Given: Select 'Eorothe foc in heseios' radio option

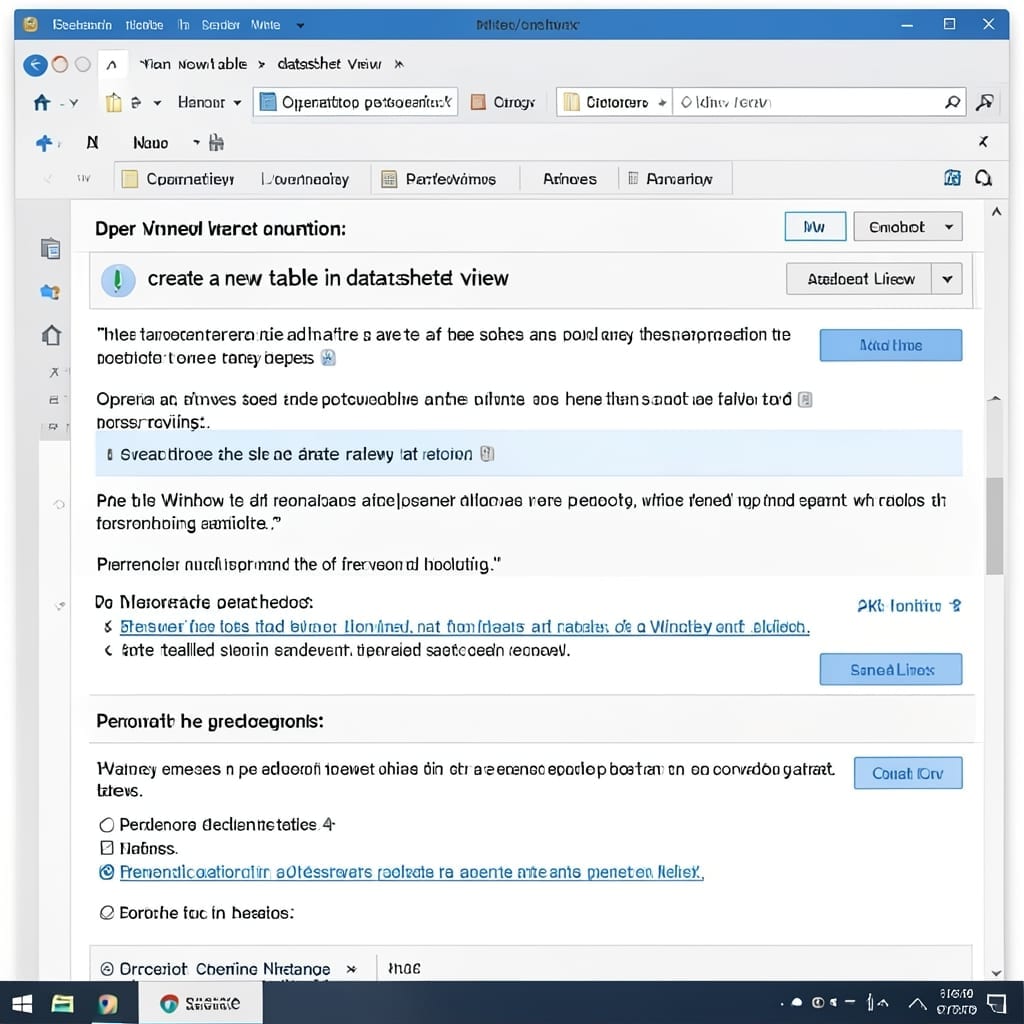Looking at the screenshot, I should (106, 913).
